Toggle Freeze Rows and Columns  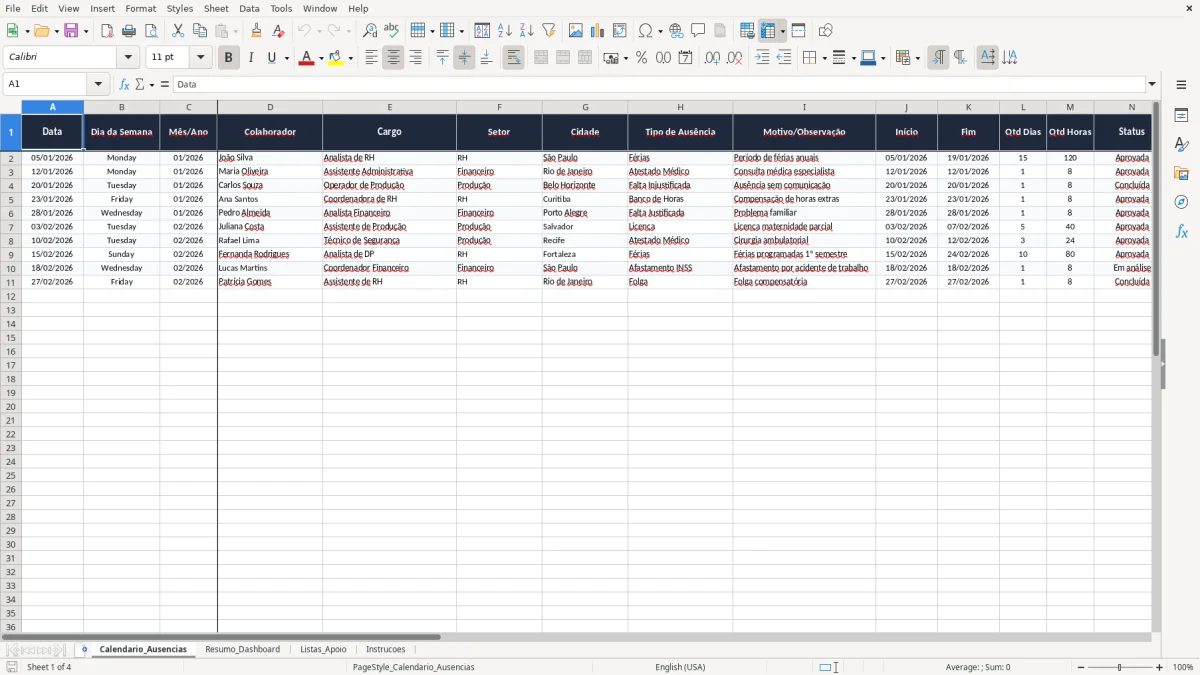point(768,31)
